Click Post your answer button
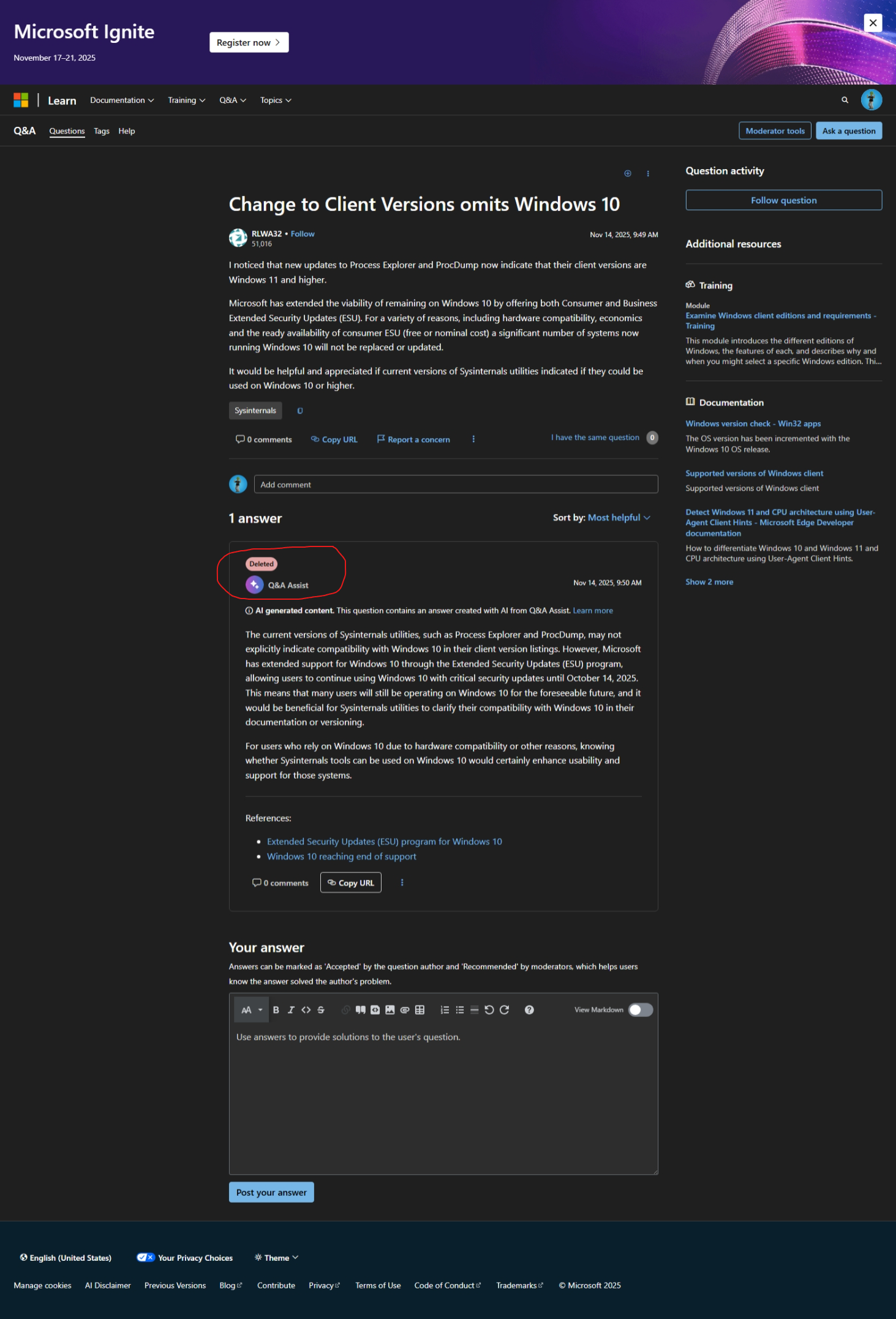 (271, 1192)
